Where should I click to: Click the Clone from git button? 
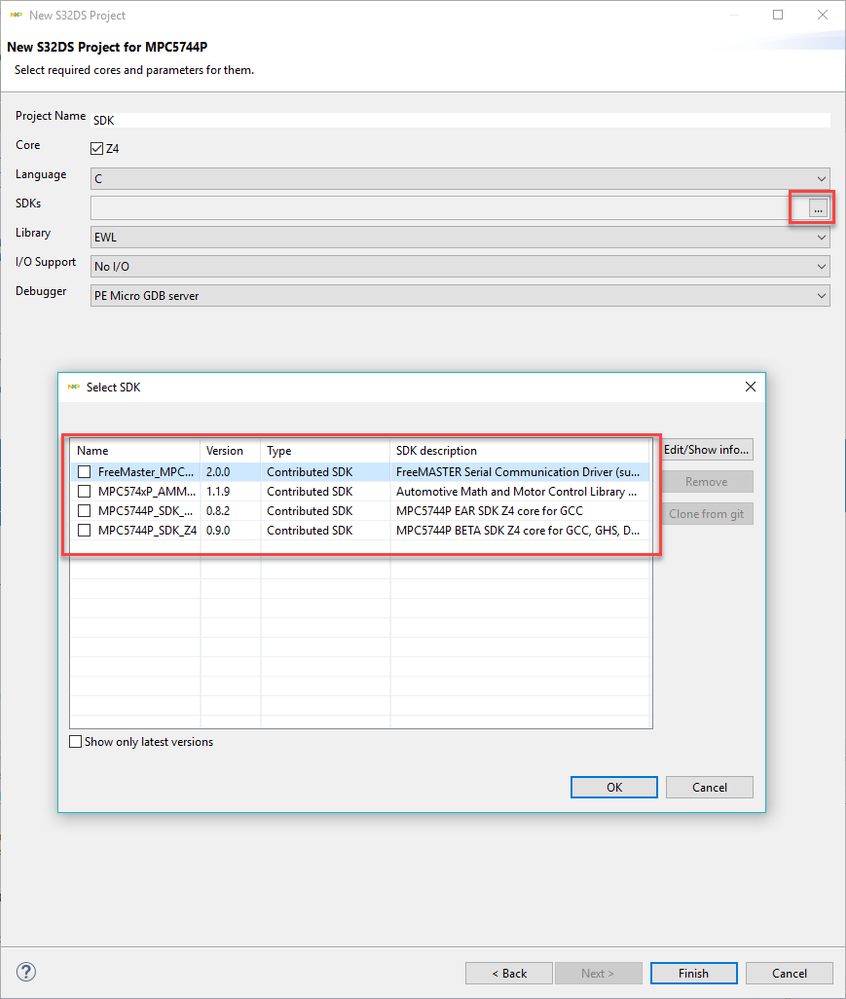[x=706, y=514]
